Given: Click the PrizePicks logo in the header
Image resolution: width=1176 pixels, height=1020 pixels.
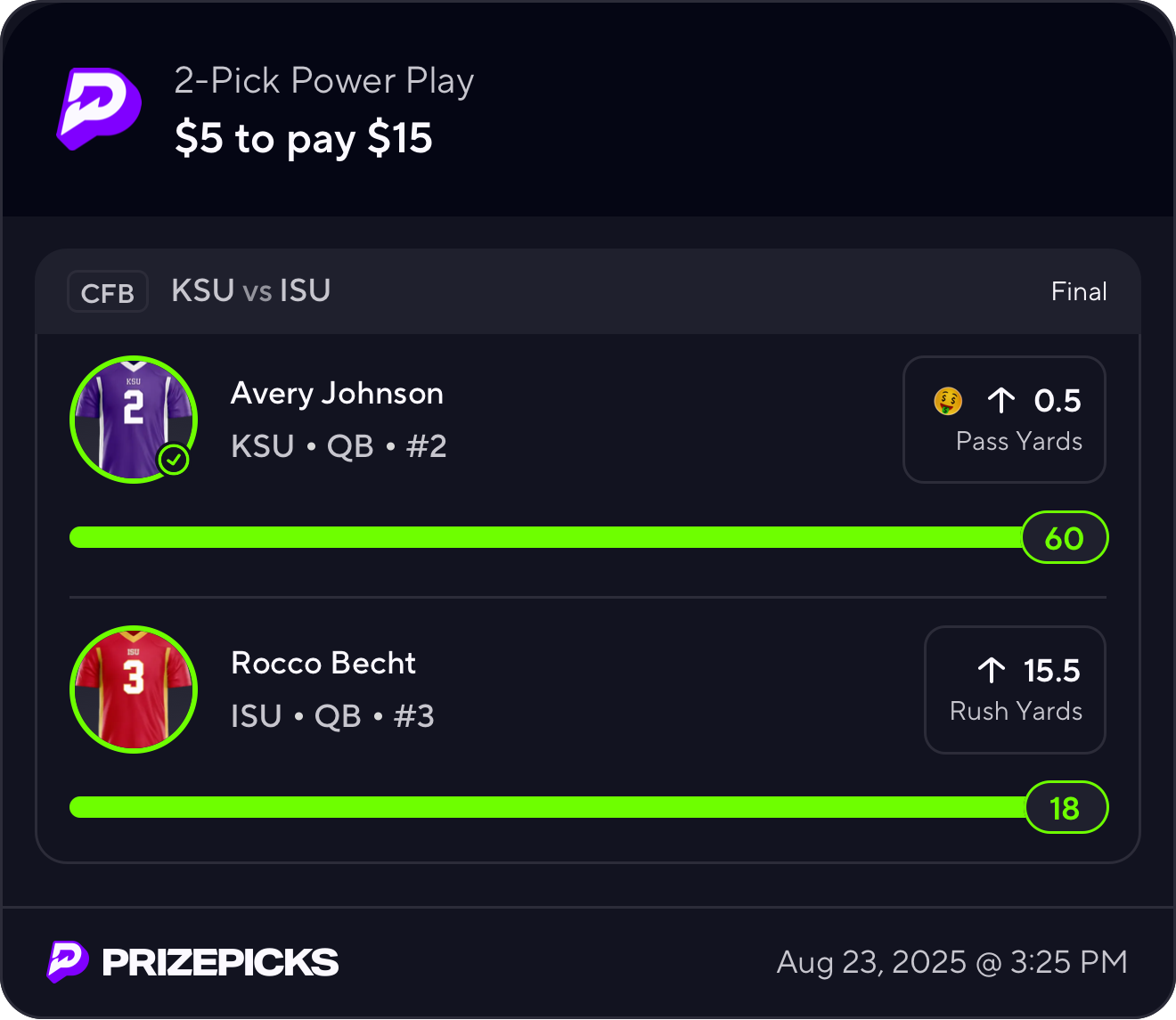Looking at the screenshot, I should coord(99,109).
